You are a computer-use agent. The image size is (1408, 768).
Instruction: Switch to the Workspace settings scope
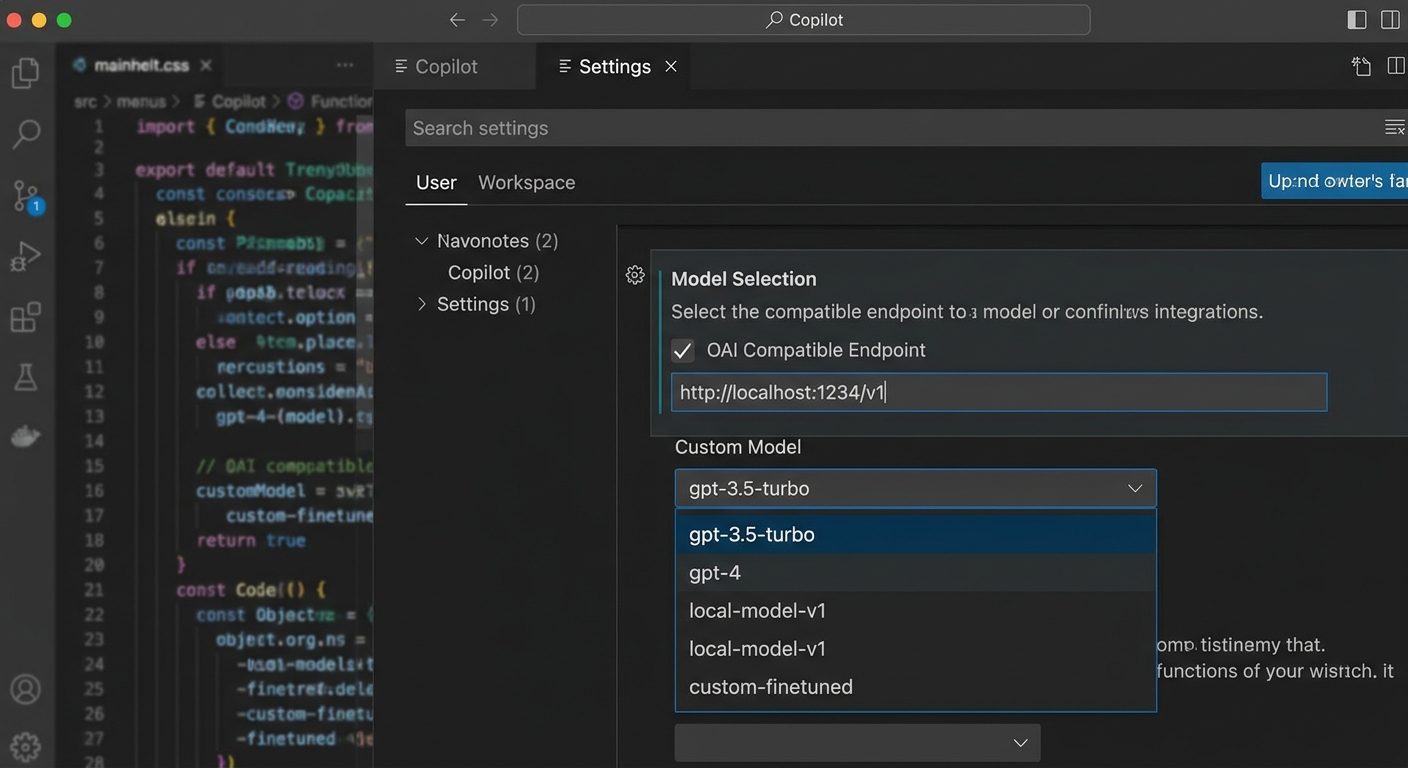pos(526,182)
